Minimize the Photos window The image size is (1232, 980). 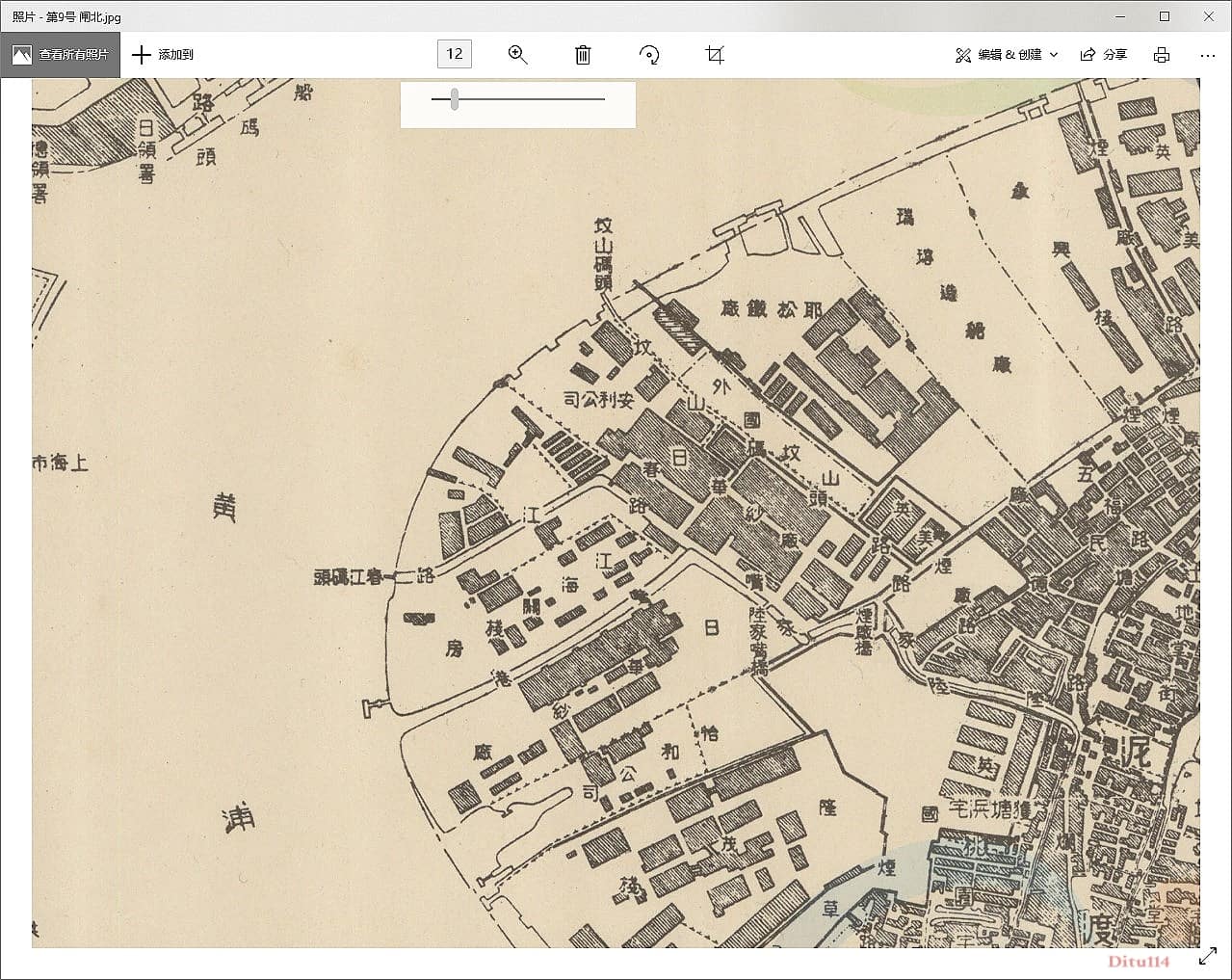[1120, 16]
